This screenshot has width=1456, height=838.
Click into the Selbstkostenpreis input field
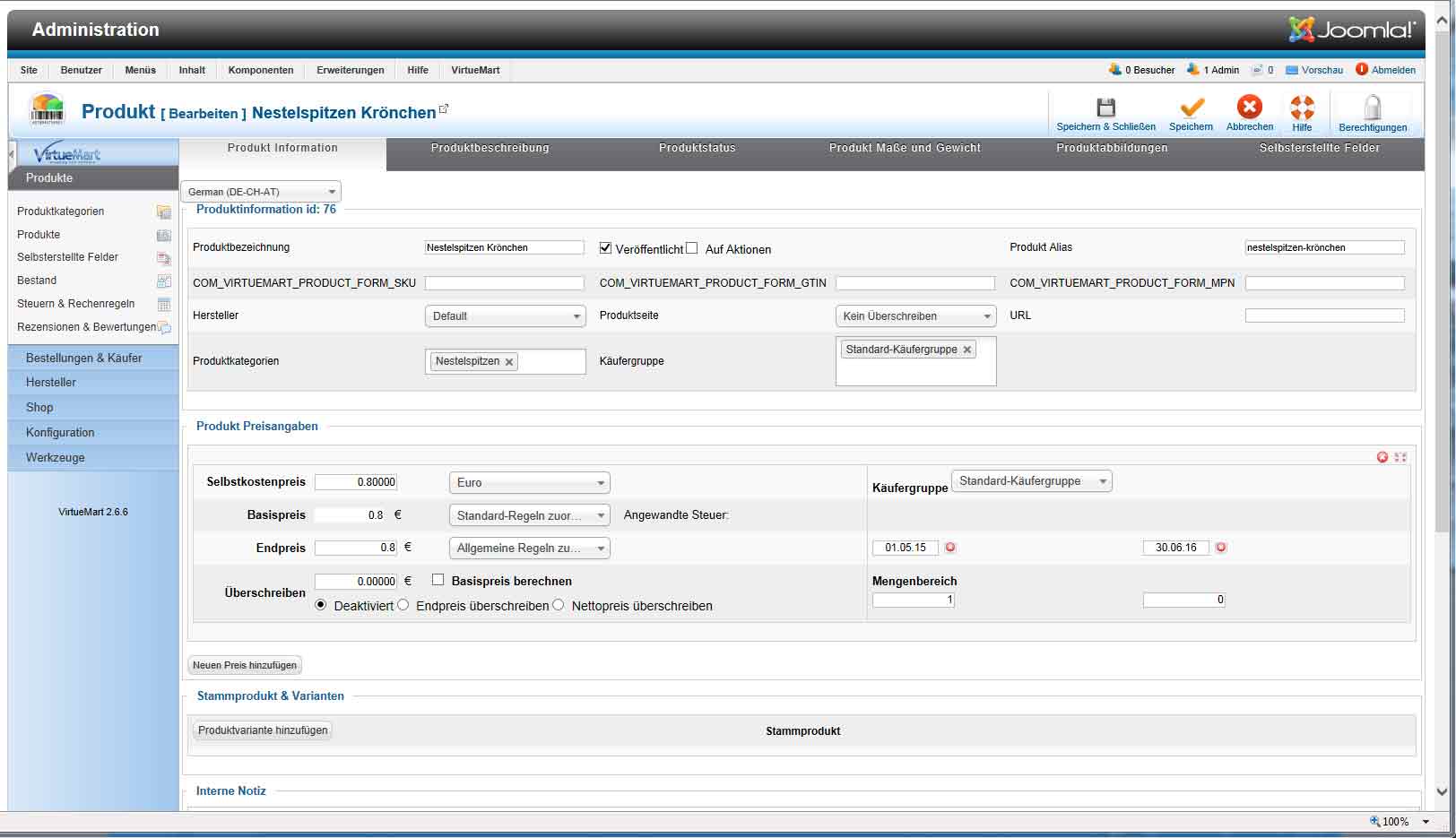pyautogui.click(x=356, y=482)
